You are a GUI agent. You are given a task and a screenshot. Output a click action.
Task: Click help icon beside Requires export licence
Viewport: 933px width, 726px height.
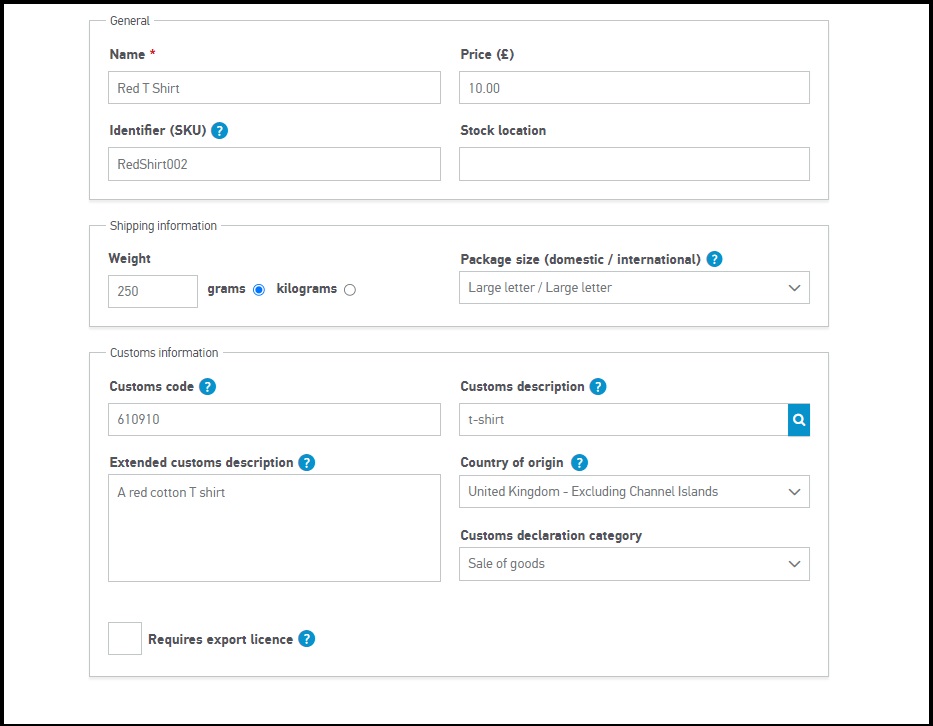tap(307, 639)
